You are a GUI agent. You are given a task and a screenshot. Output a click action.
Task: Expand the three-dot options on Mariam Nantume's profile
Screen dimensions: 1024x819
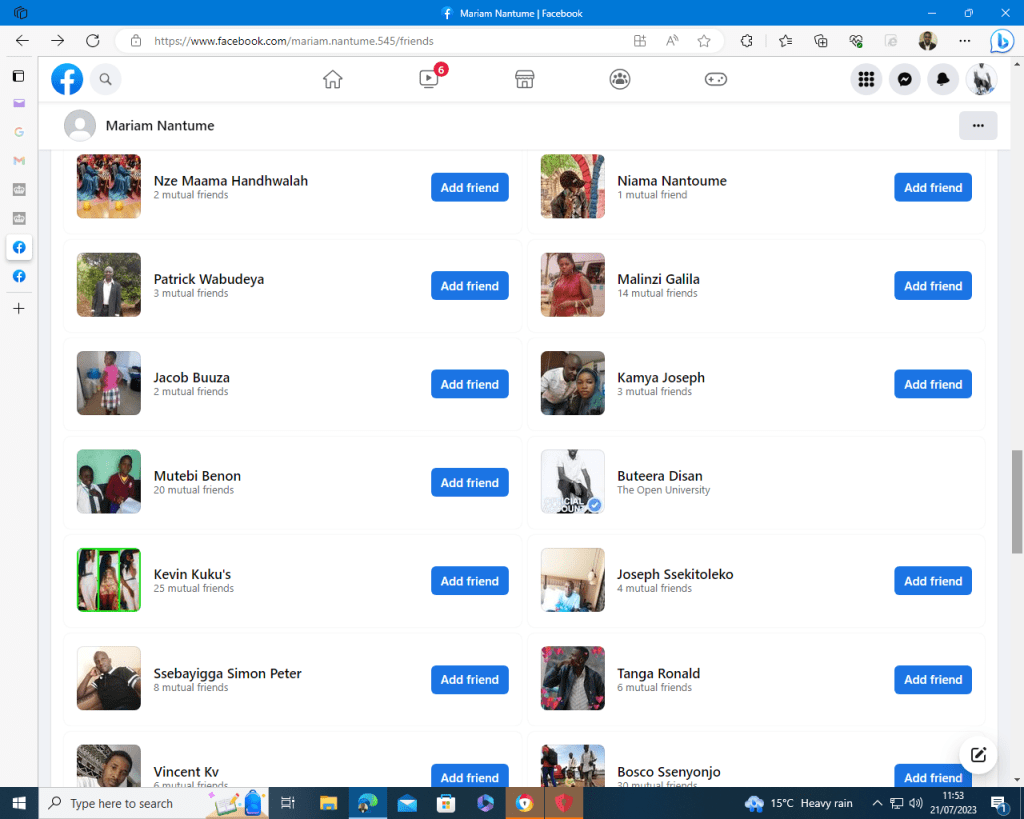[x=977, y=126]
